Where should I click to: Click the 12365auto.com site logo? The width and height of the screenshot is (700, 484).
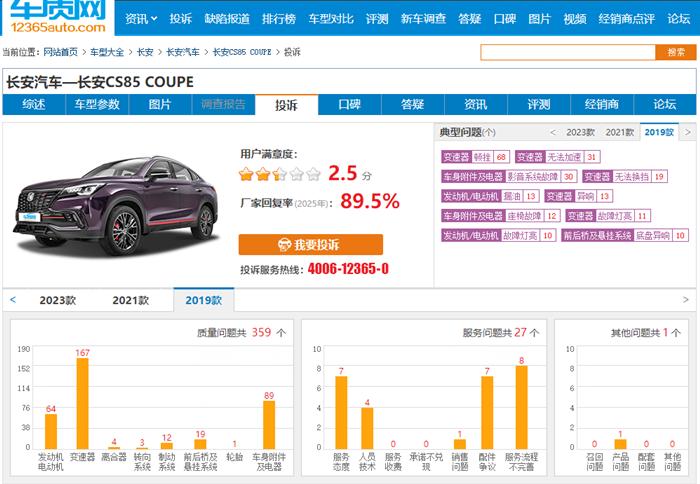click(58, 17)
